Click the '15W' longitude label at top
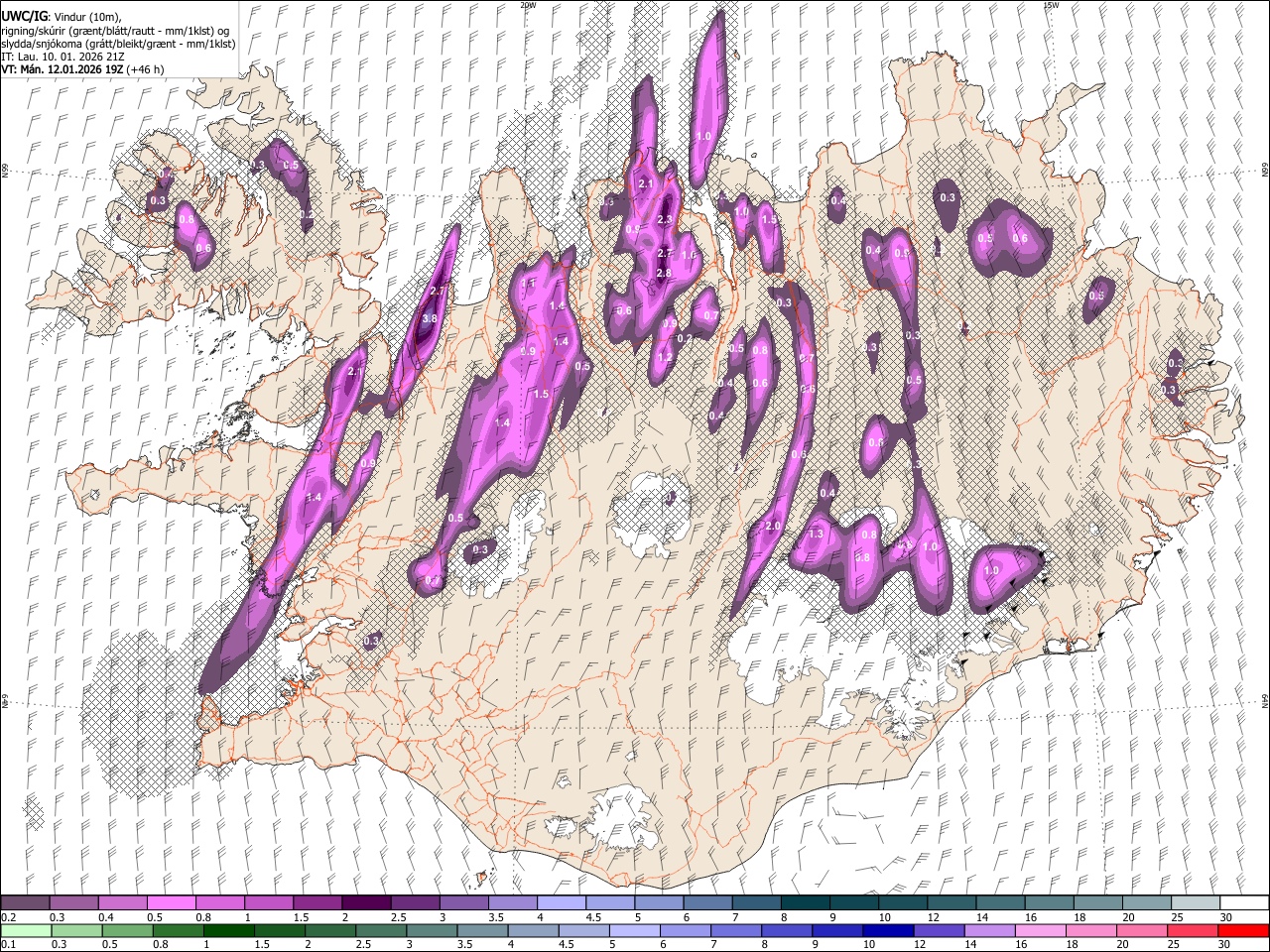Viewport: 1270px width, 952px height. [1051, 5]
